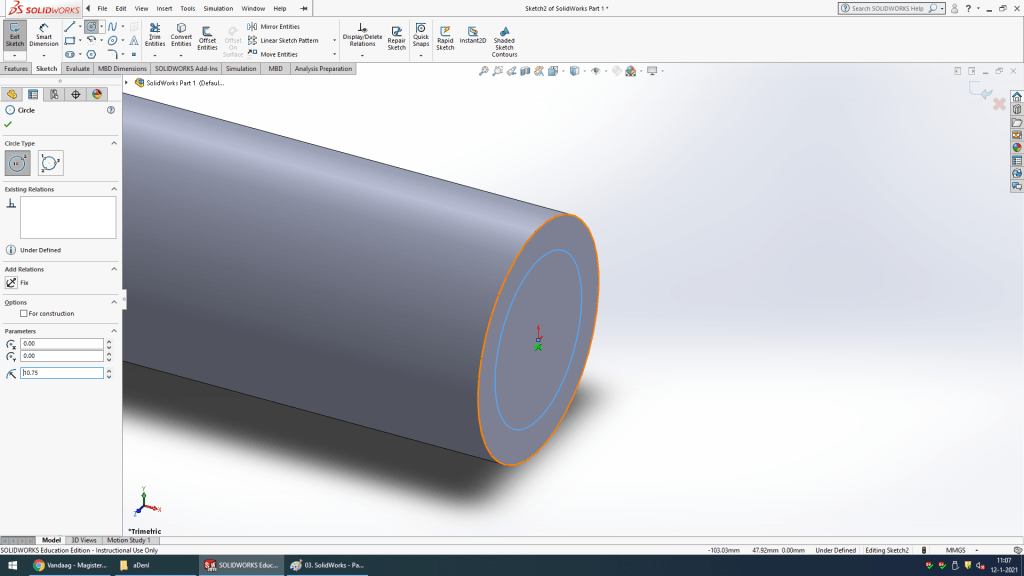
Task: Toggle the Instant2D button
Action: point(473,35)
